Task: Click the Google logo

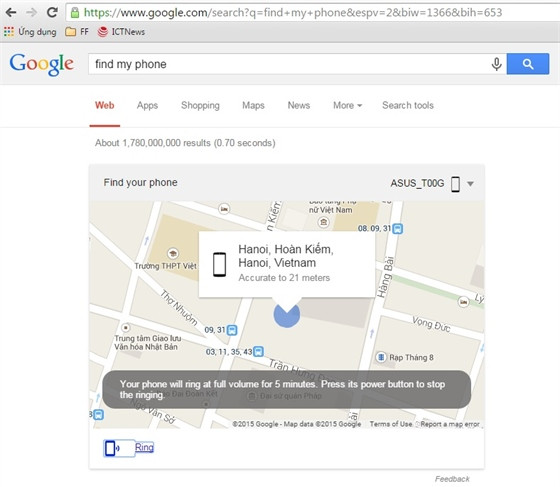Action: (x=42, y=64)
